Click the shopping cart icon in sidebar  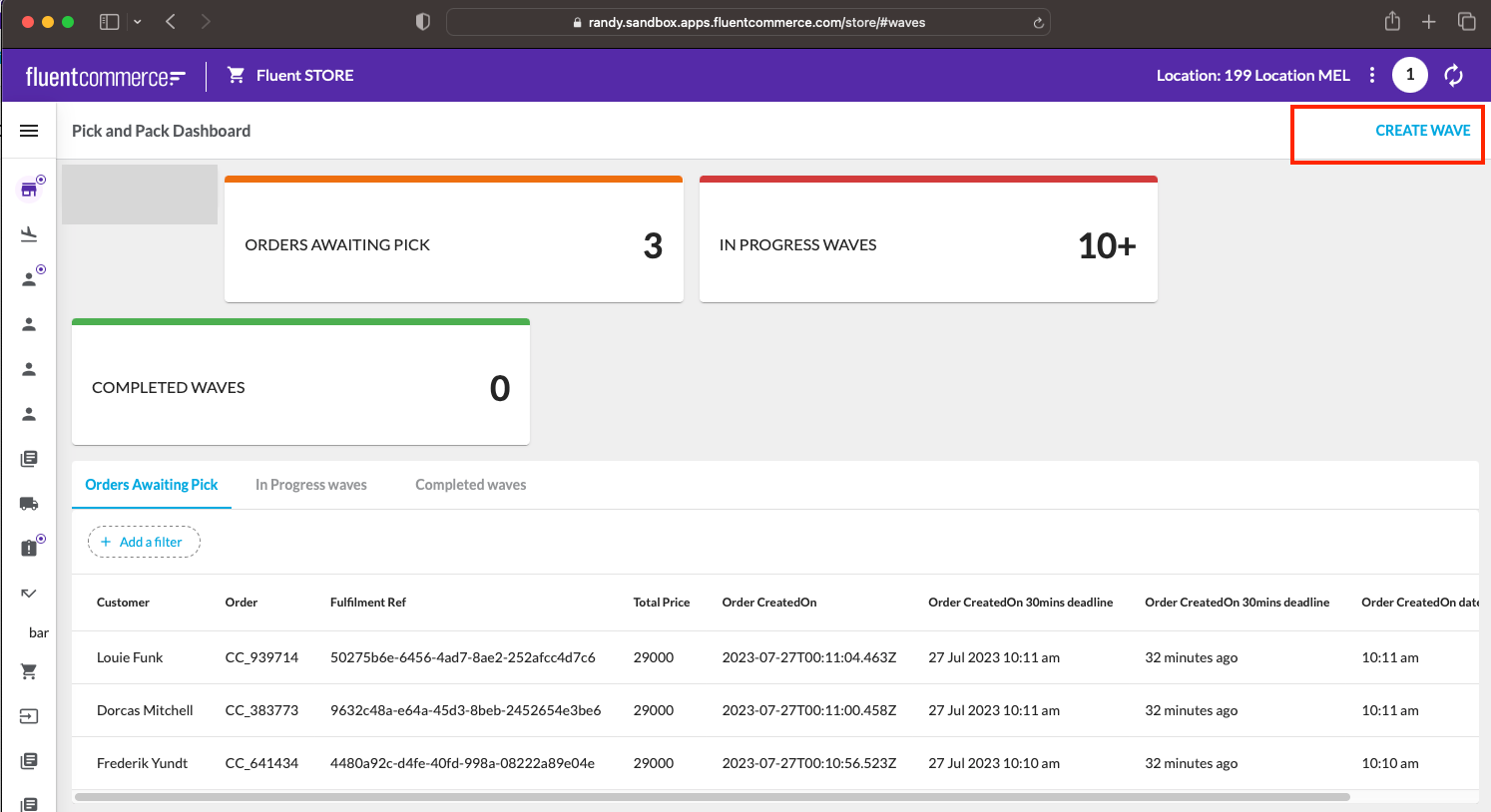click(29, 671)
